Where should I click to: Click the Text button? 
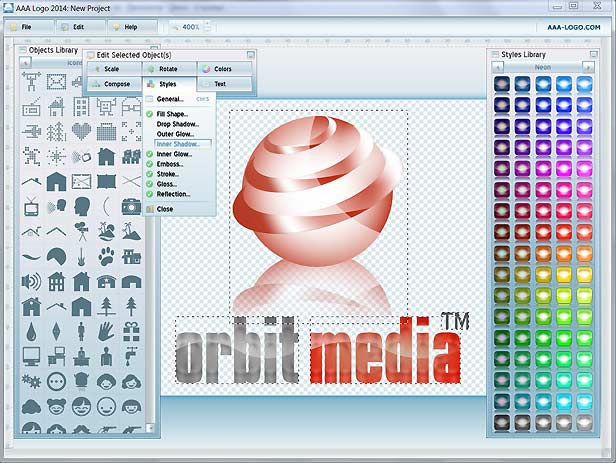[224, 84]
